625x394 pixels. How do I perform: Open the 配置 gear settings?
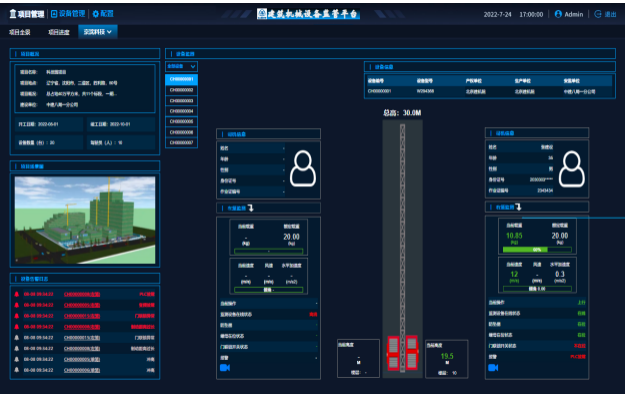(96, 14)
